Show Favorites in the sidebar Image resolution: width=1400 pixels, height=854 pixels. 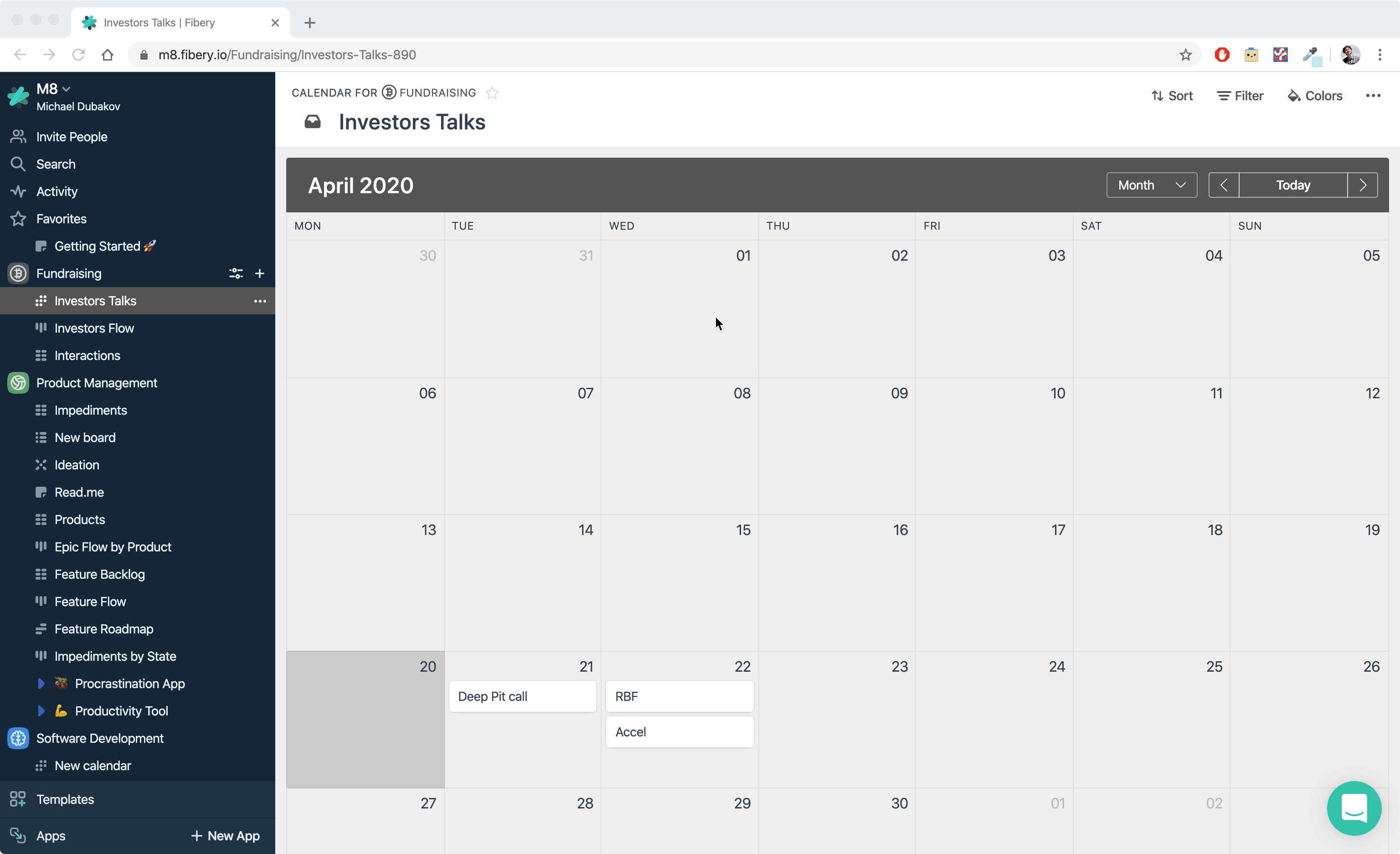[62, 219]
